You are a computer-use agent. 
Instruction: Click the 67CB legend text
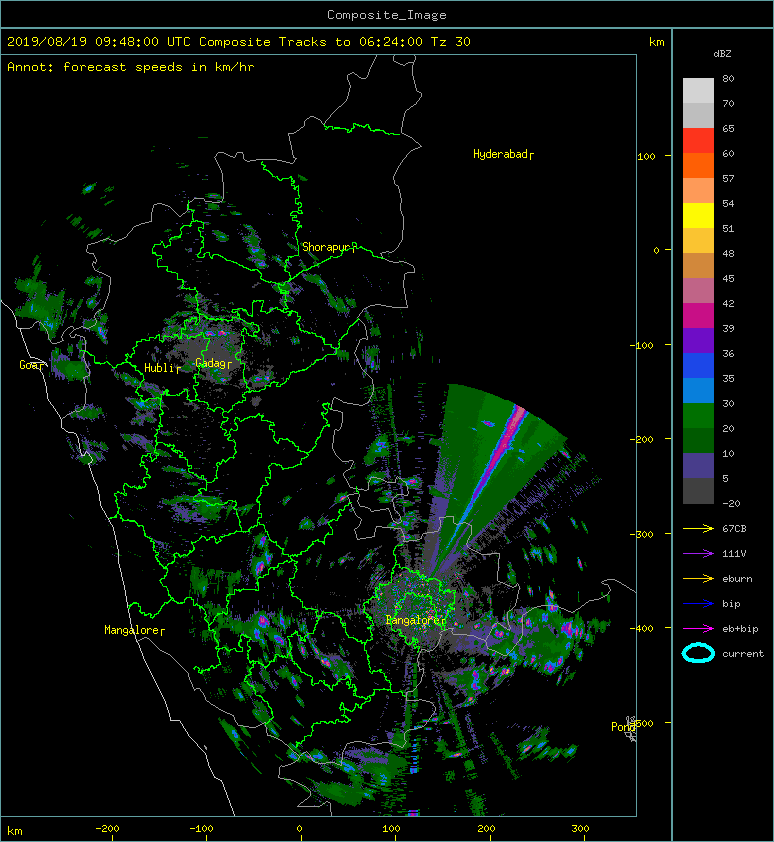click(734, 528)
